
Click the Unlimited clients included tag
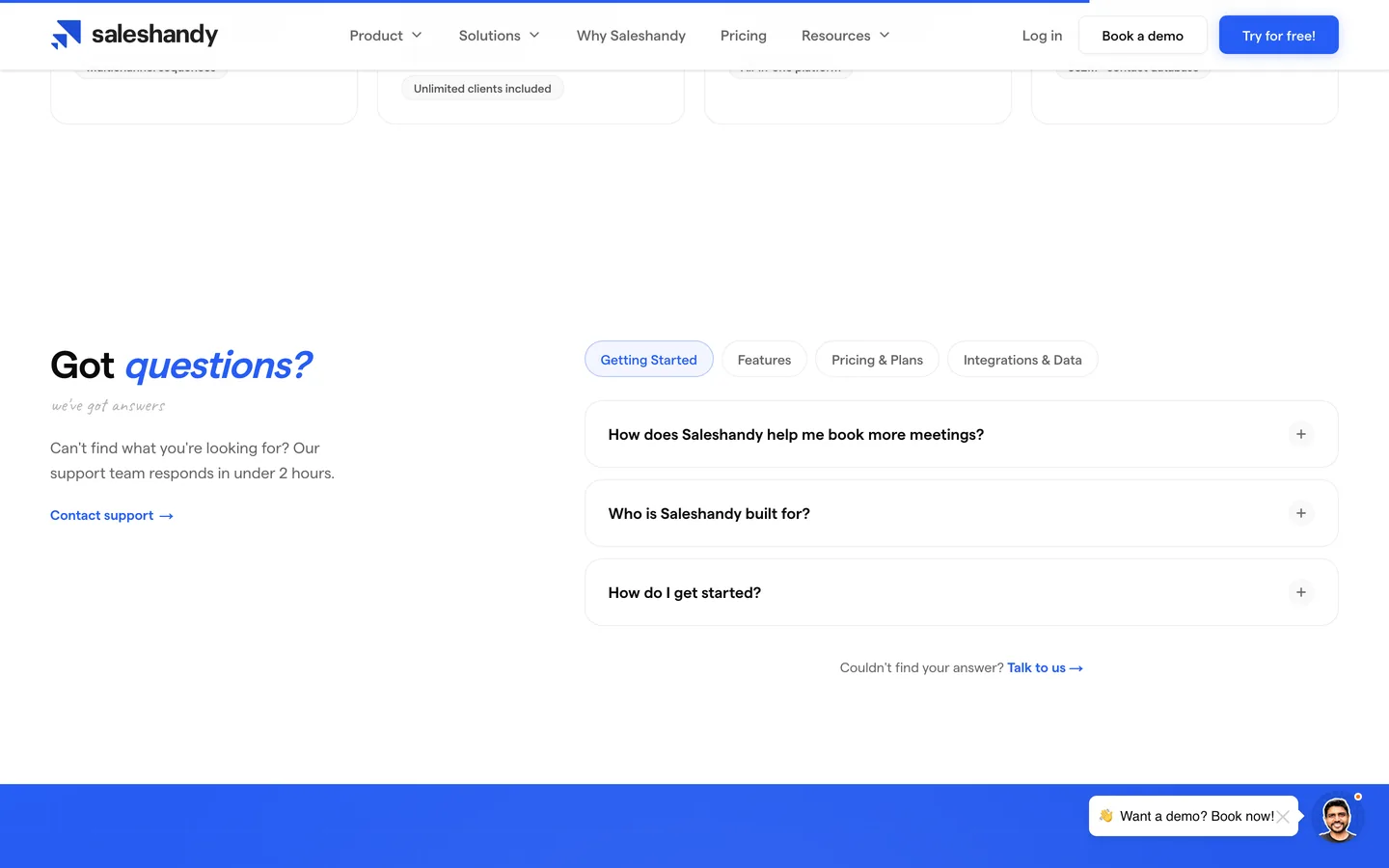point(482,89)
